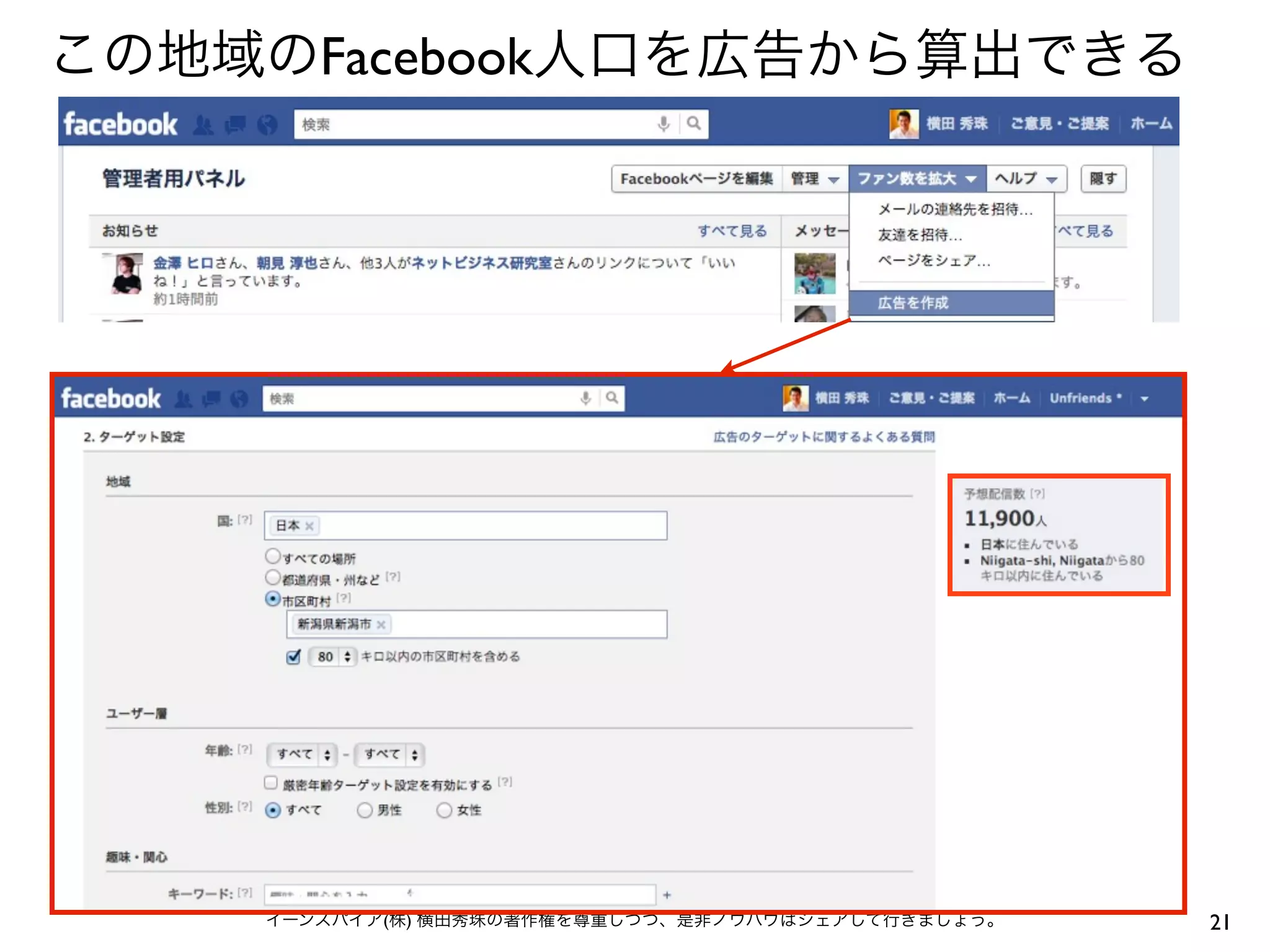The height and width of the screenshot is (952, 1270).
Task: Click help [?] beside 厳密年齢ターゲット設定
Action: click(x=505, y=782)
